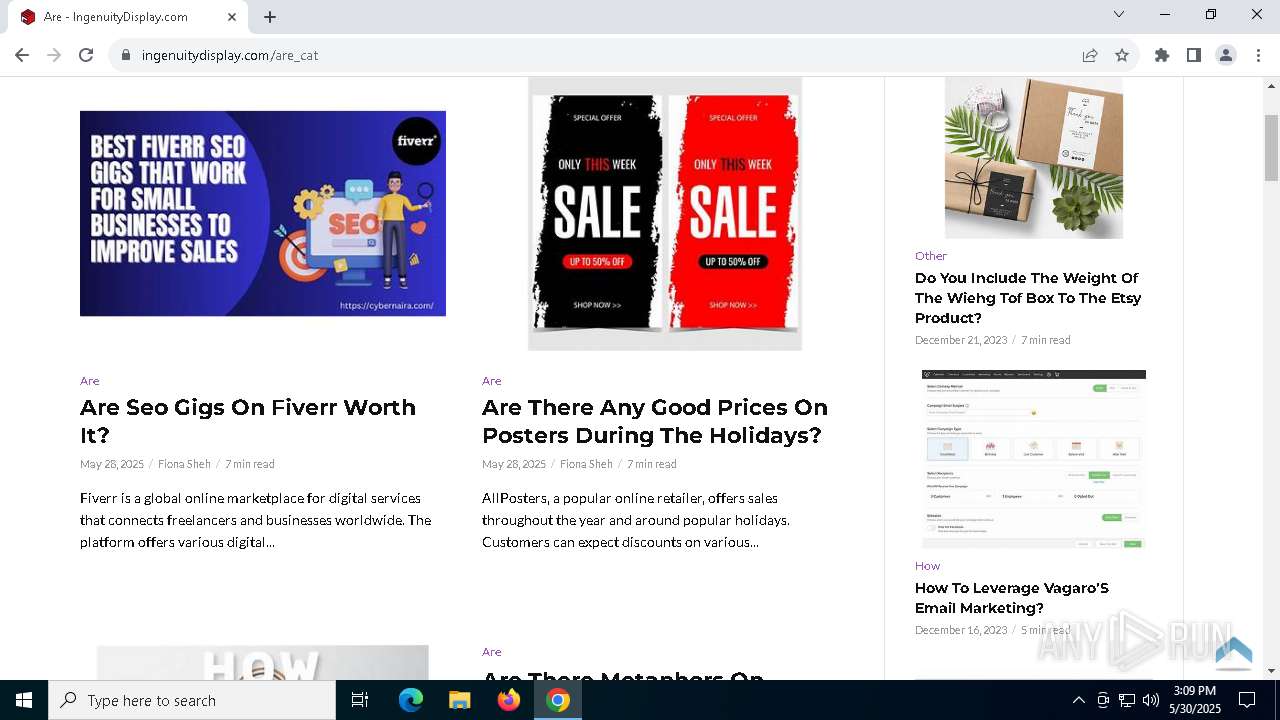Viewport: 1280px width, 720px height.
Task: Open 'How To Leverage Vagaro'S Email Marketing?' article
Action: [1012, 598]
